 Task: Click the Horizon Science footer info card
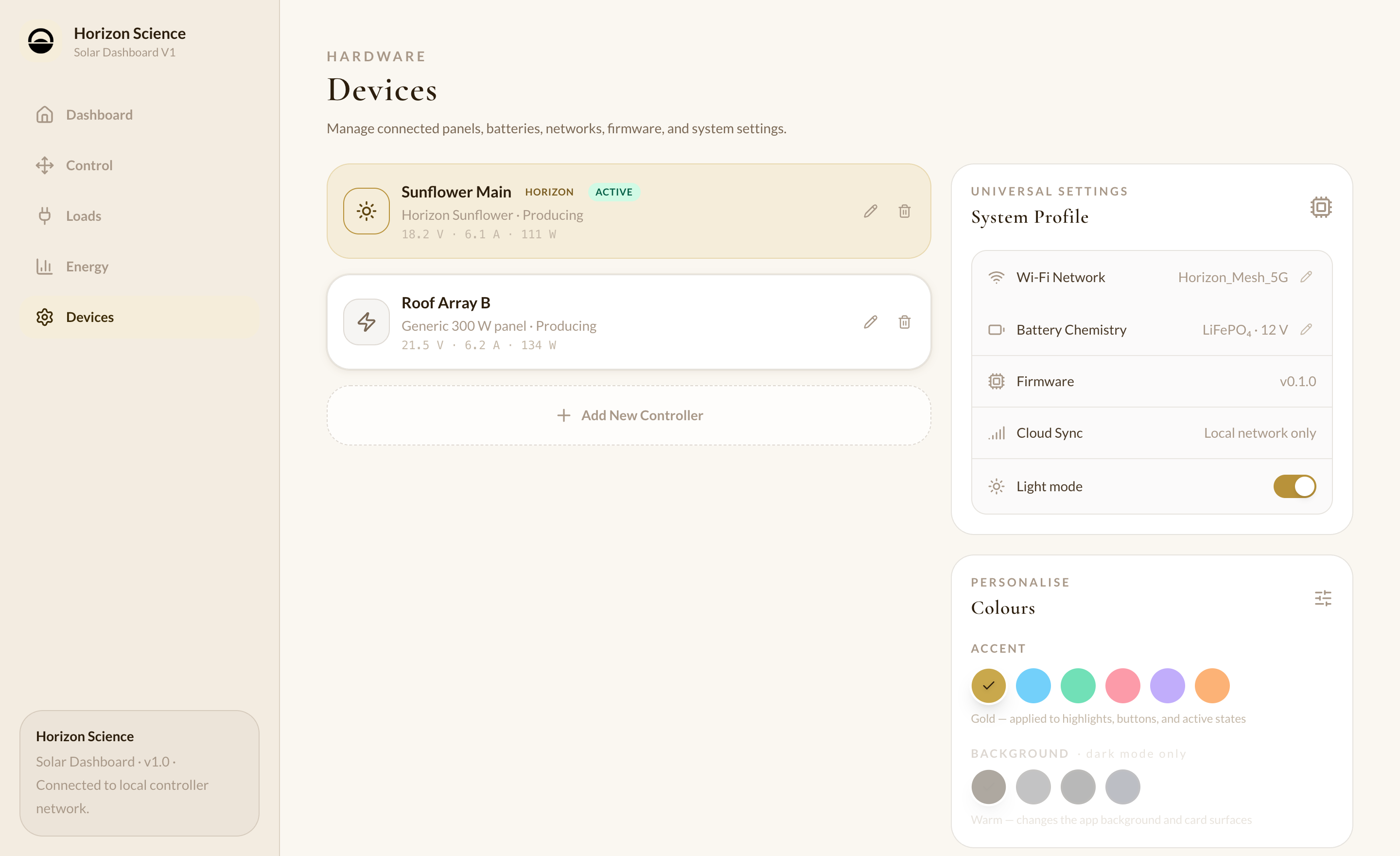(x=139, y=773)
